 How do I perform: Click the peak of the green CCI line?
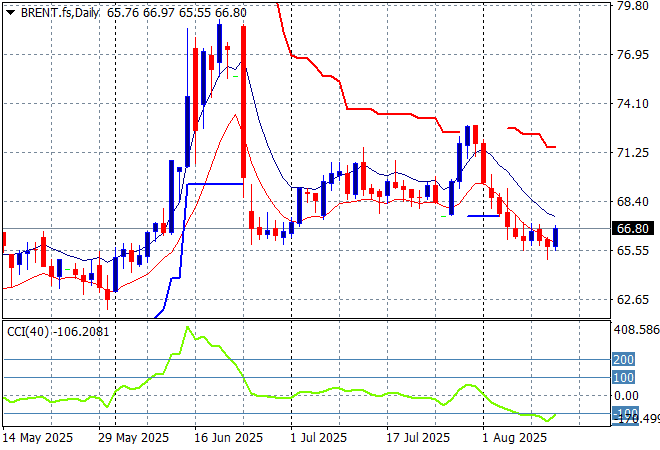(187, 328)
